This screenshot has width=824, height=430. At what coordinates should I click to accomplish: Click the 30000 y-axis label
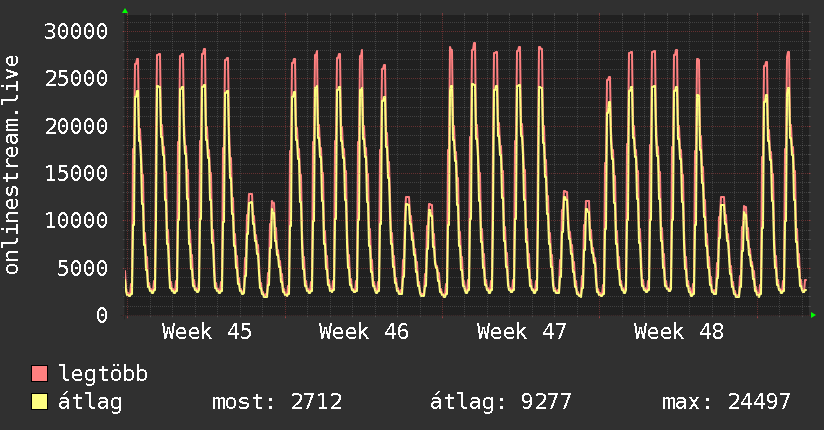click(x=76, y=32)
